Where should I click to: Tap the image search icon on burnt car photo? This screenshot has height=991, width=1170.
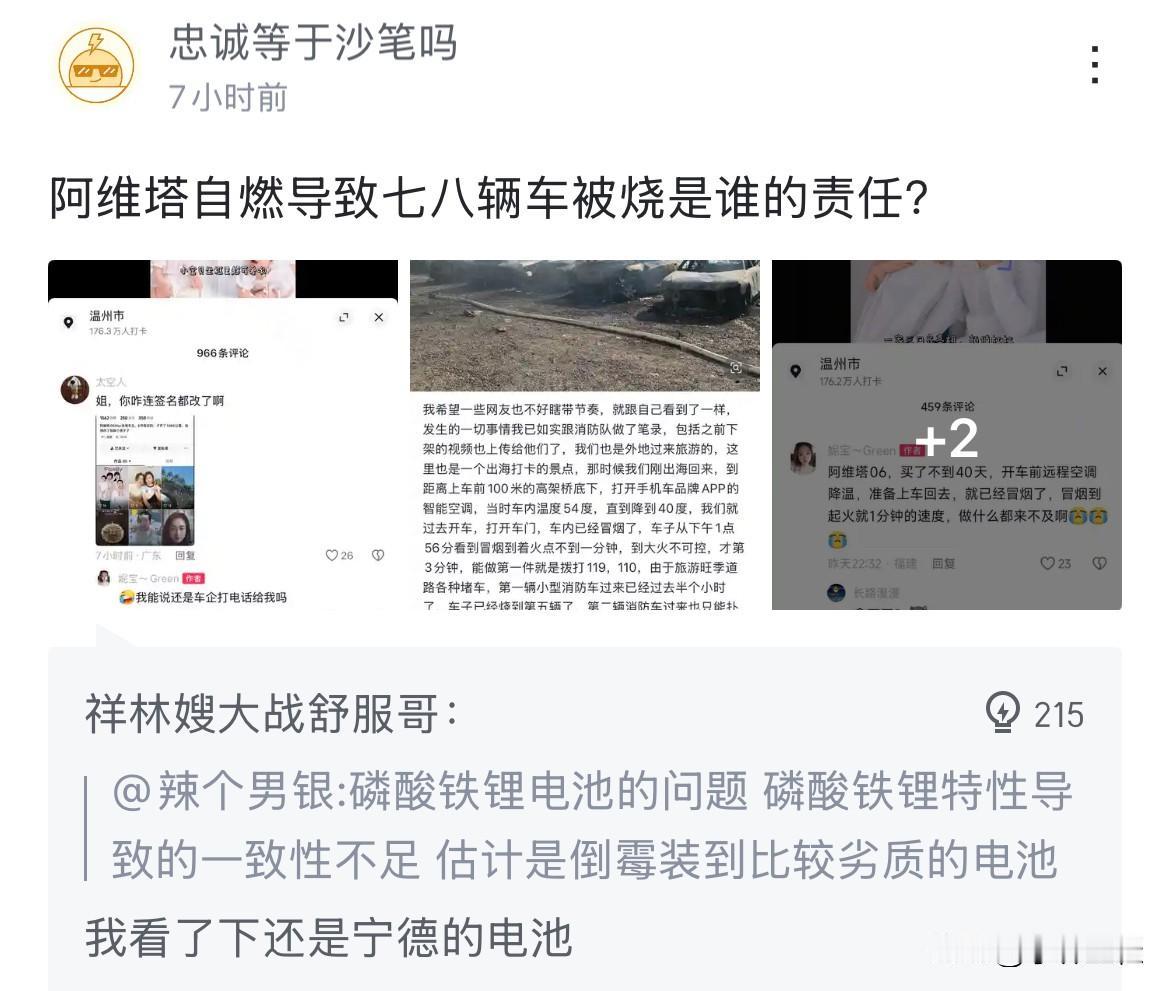click(x=736, y=367)
